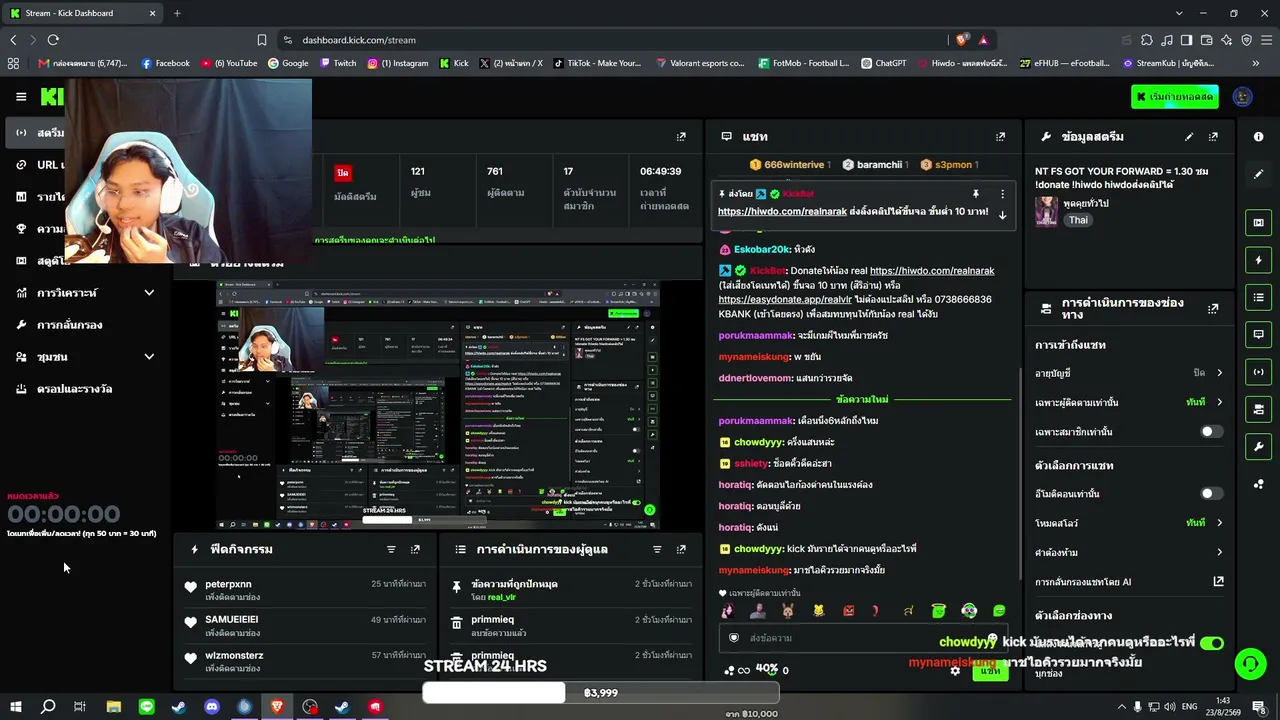This screenshot has height=720, width=1280.
Task: Pop out the stream info panel
Action: pos(1213,137)
